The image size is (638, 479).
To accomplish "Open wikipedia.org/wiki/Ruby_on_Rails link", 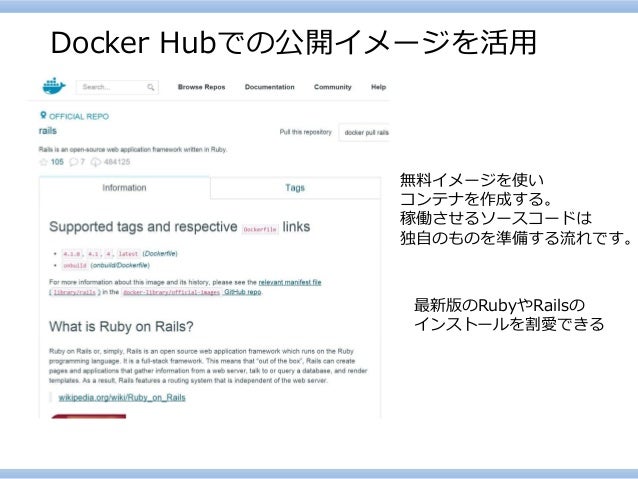I will click(122, 398).
